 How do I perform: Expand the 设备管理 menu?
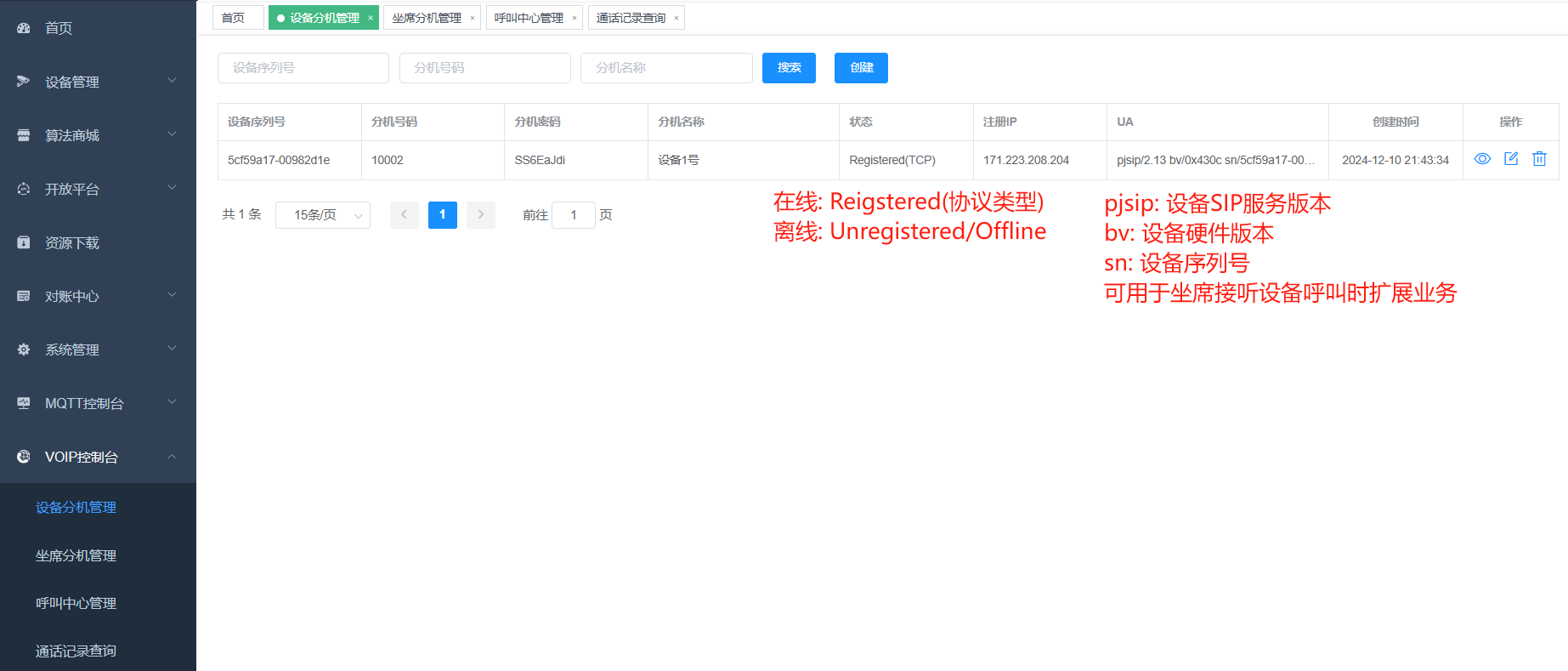172,81
